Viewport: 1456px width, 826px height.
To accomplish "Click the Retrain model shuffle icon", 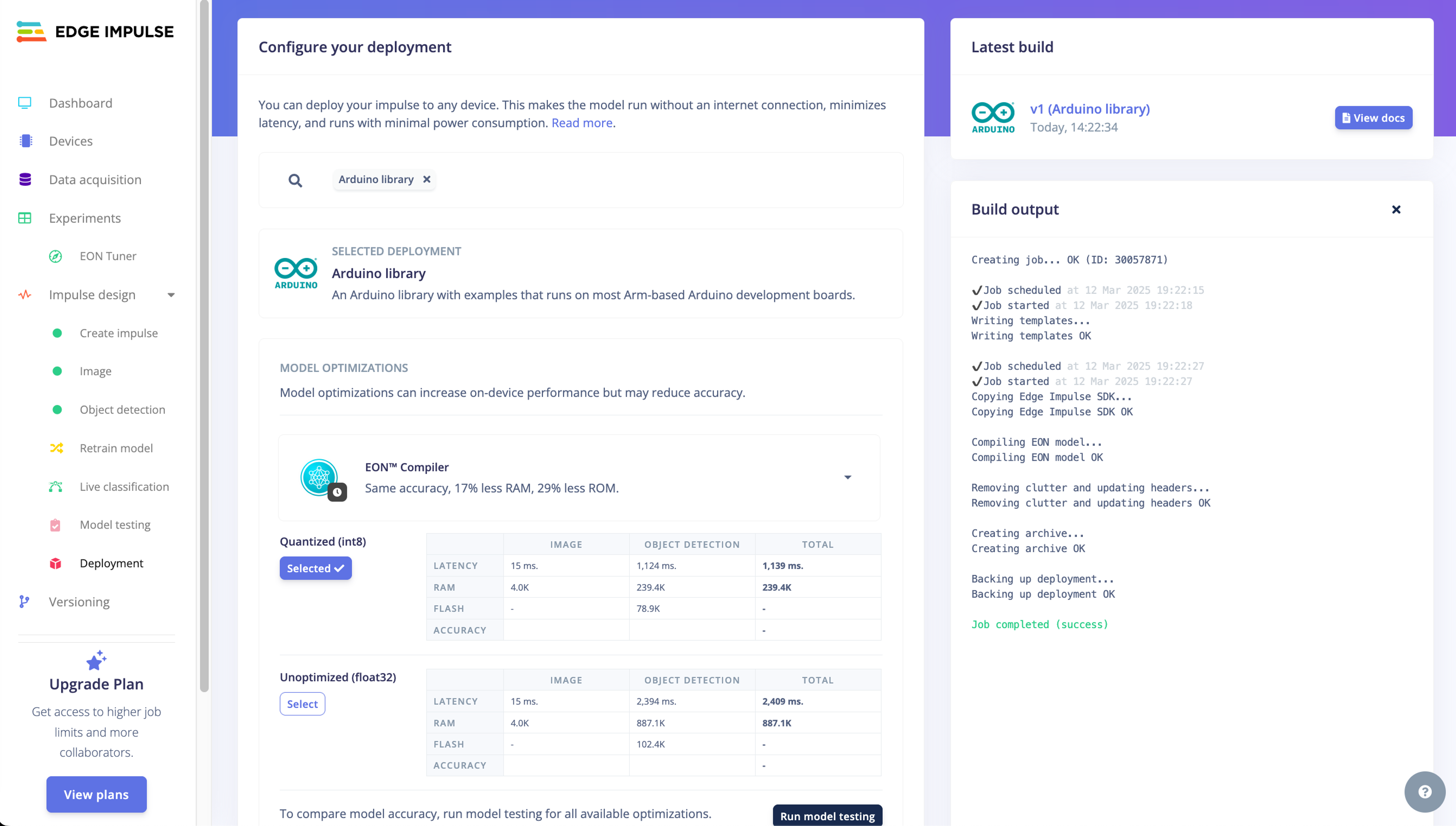I will click(x=56, y=448).
